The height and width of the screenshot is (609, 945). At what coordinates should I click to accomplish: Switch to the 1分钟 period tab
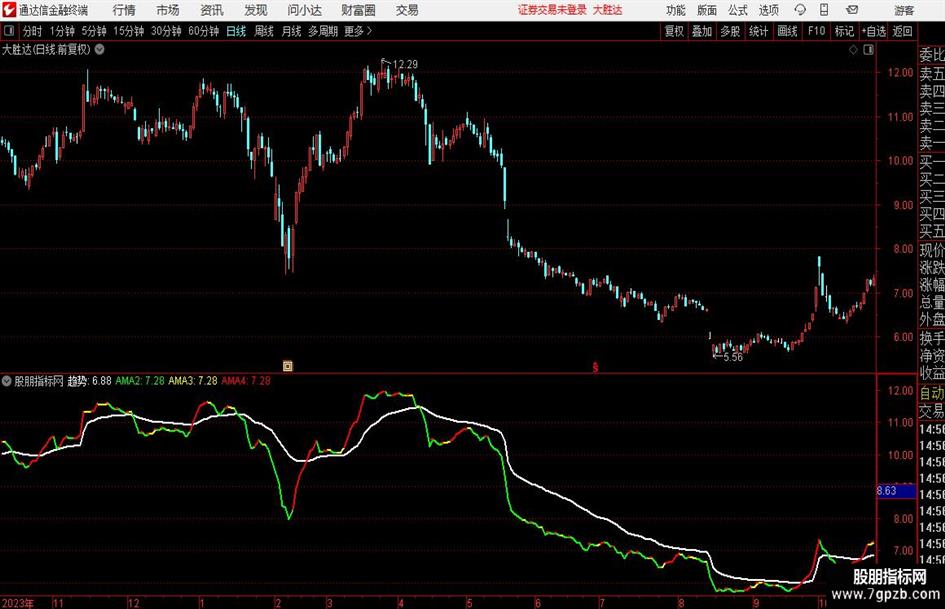(62, 31)
